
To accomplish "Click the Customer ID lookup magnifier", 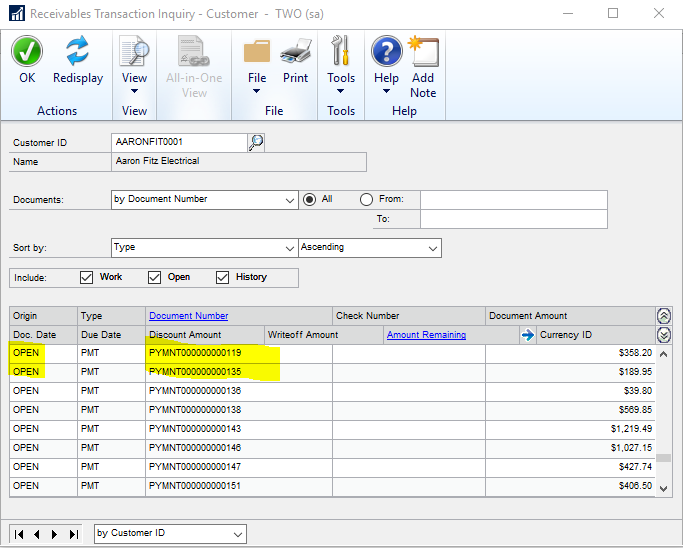I will tap(256, 142).
